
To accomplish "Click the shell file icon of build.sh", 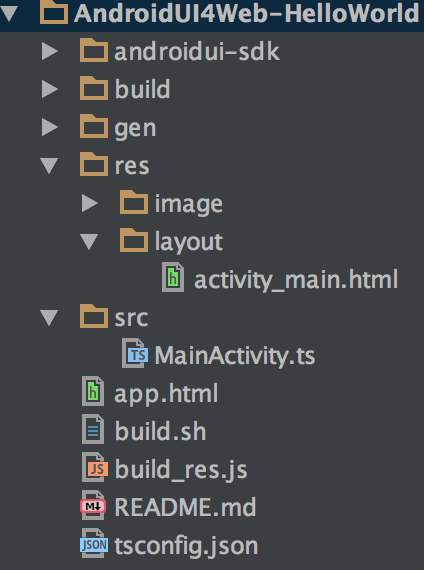I will pos(93,429).
